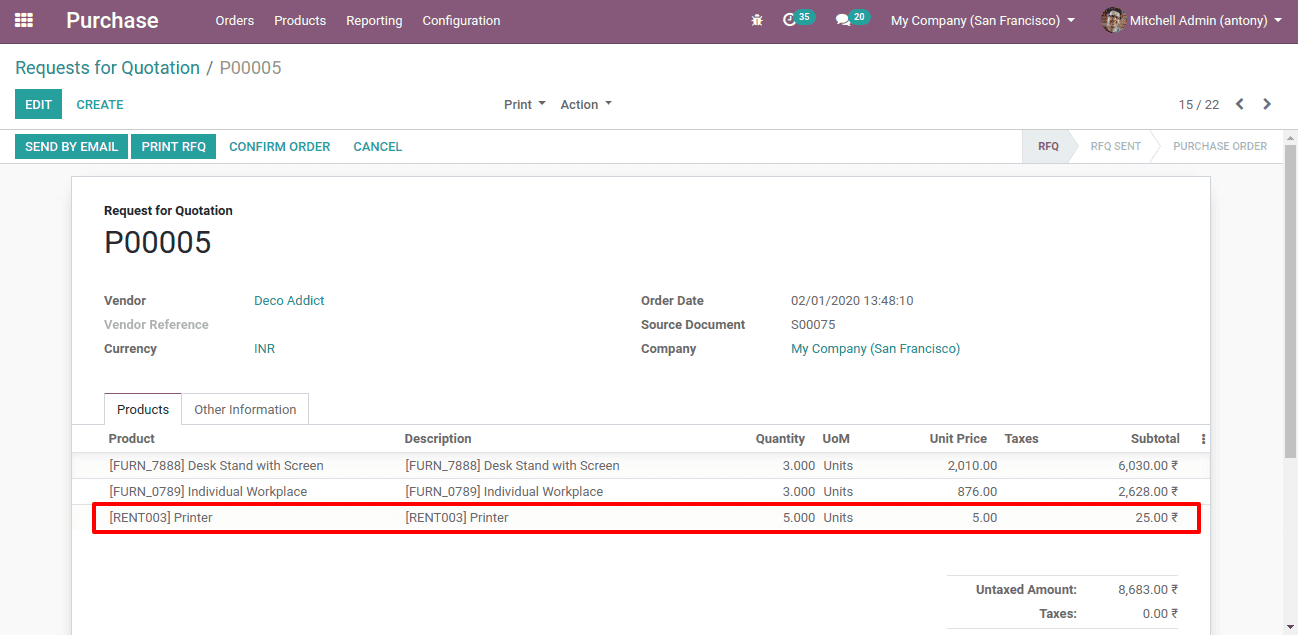Screen dimensions: 1298x635
Task: Click the 5.000 quantity cell
Action: (799, 517)
